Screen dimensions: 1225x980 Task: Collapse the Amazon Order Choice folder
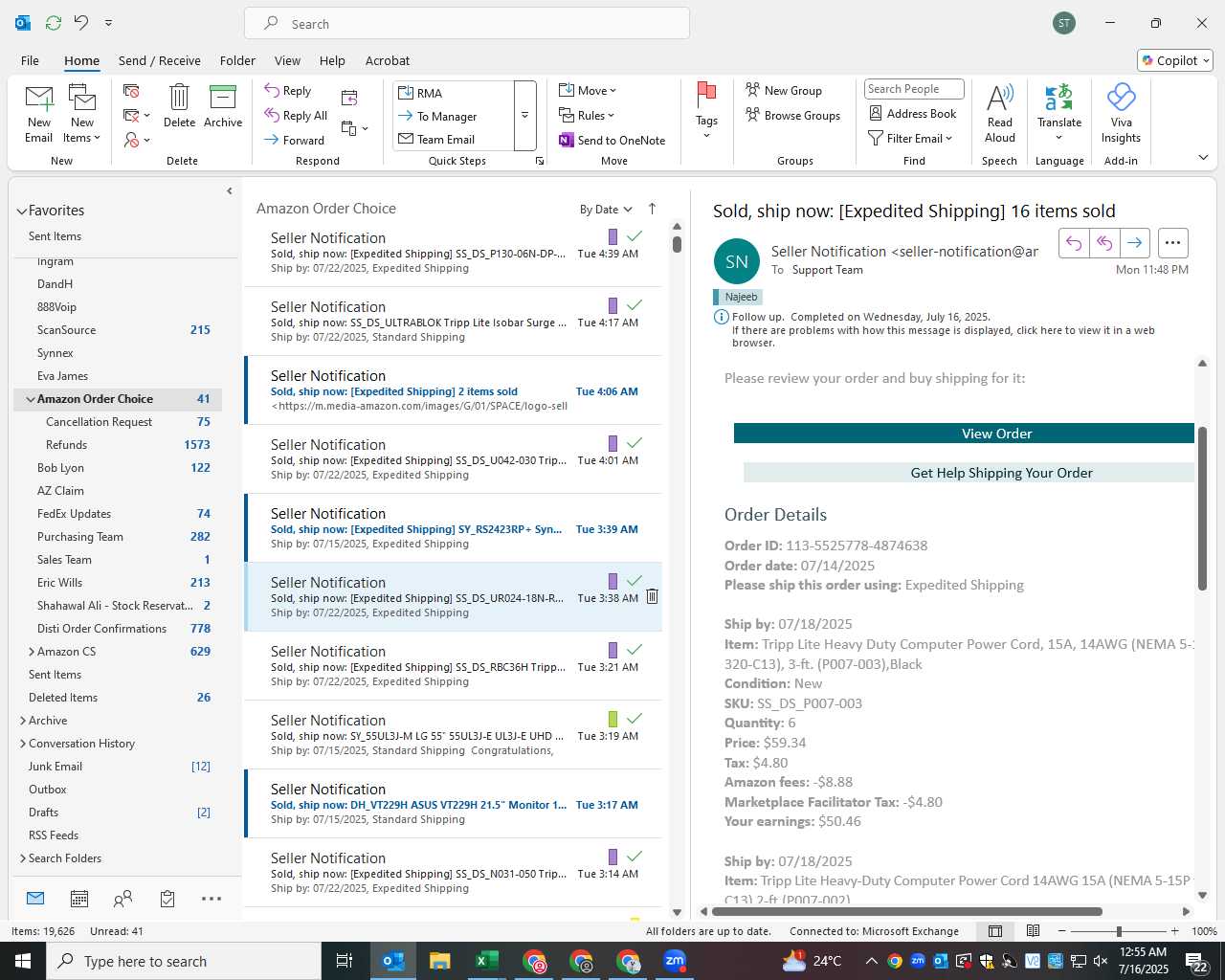[x=31, y=399]
